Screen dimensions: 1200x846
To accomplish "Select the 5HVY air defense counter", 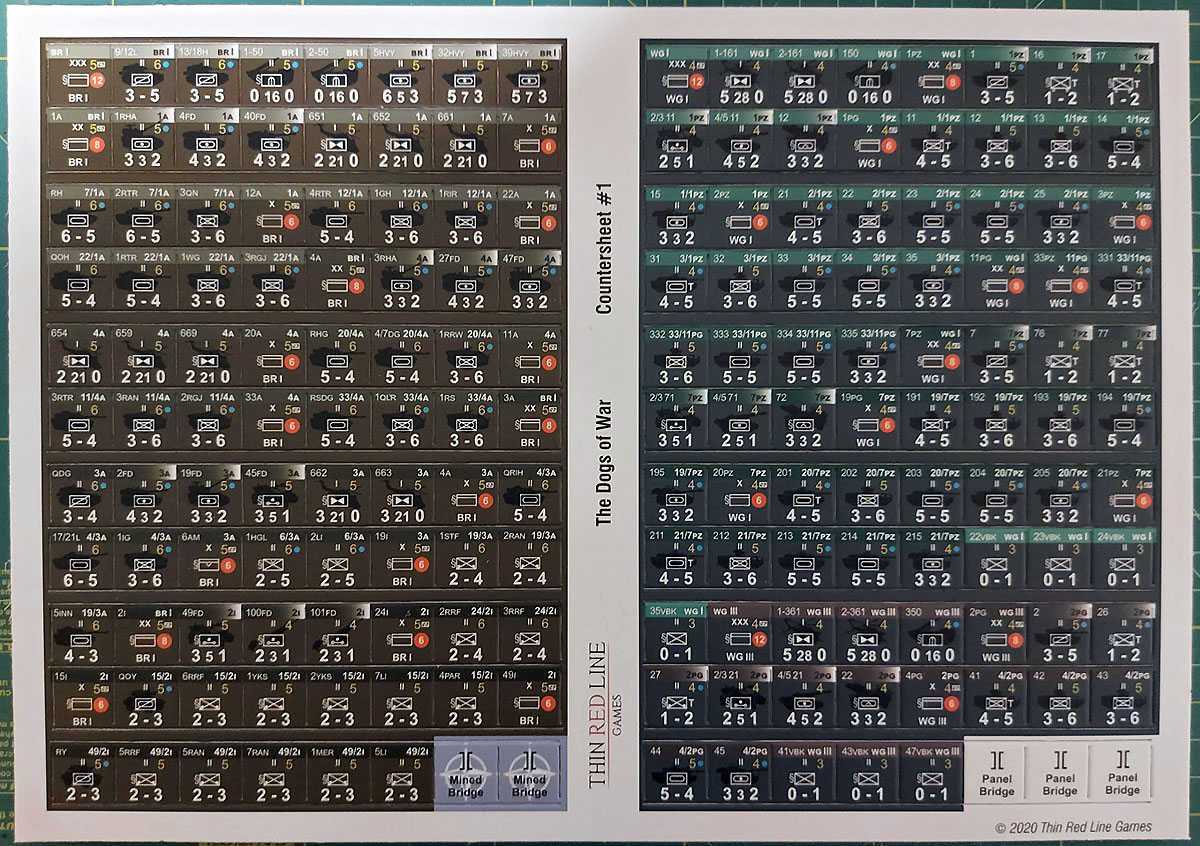I will [401, 74].
